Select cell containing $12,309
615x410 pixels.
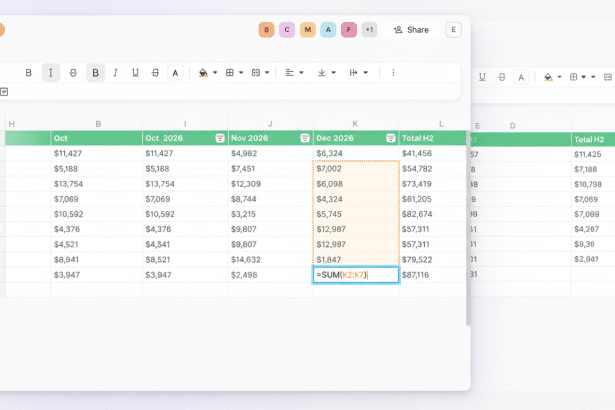click(x=271, y=184)
